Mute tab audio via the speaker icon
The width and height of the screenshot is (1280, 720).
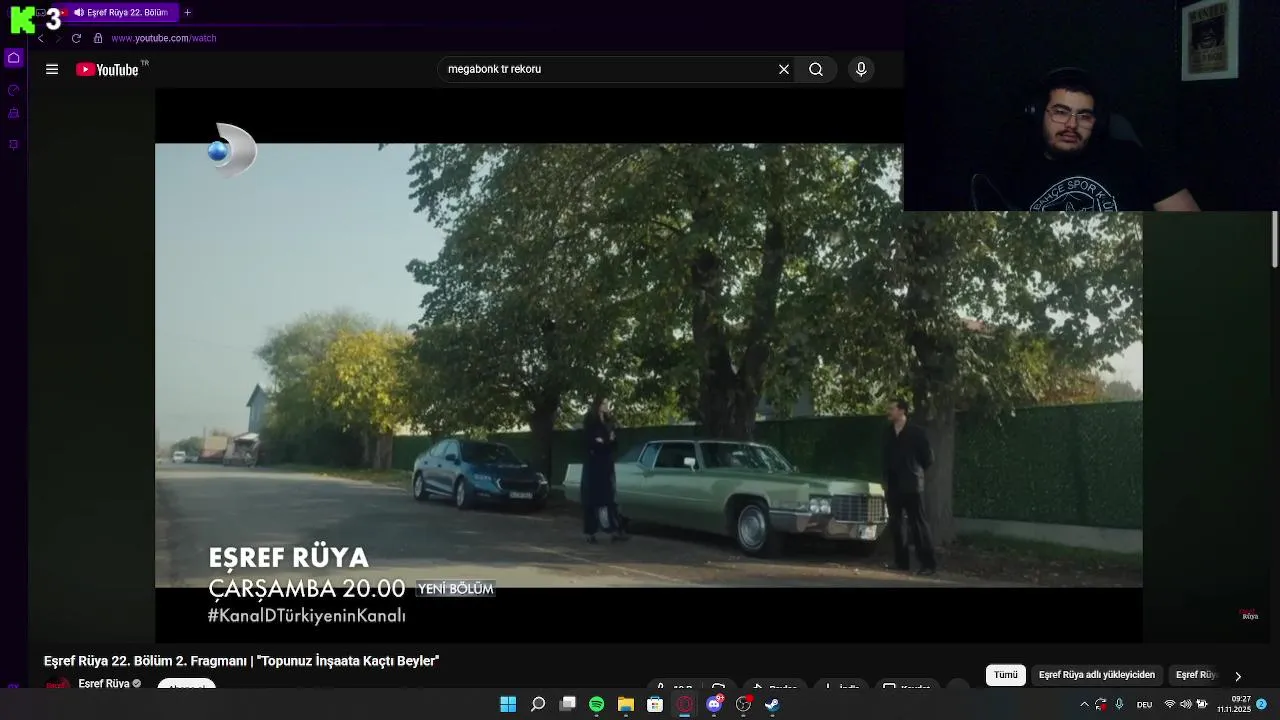point(79,13)
